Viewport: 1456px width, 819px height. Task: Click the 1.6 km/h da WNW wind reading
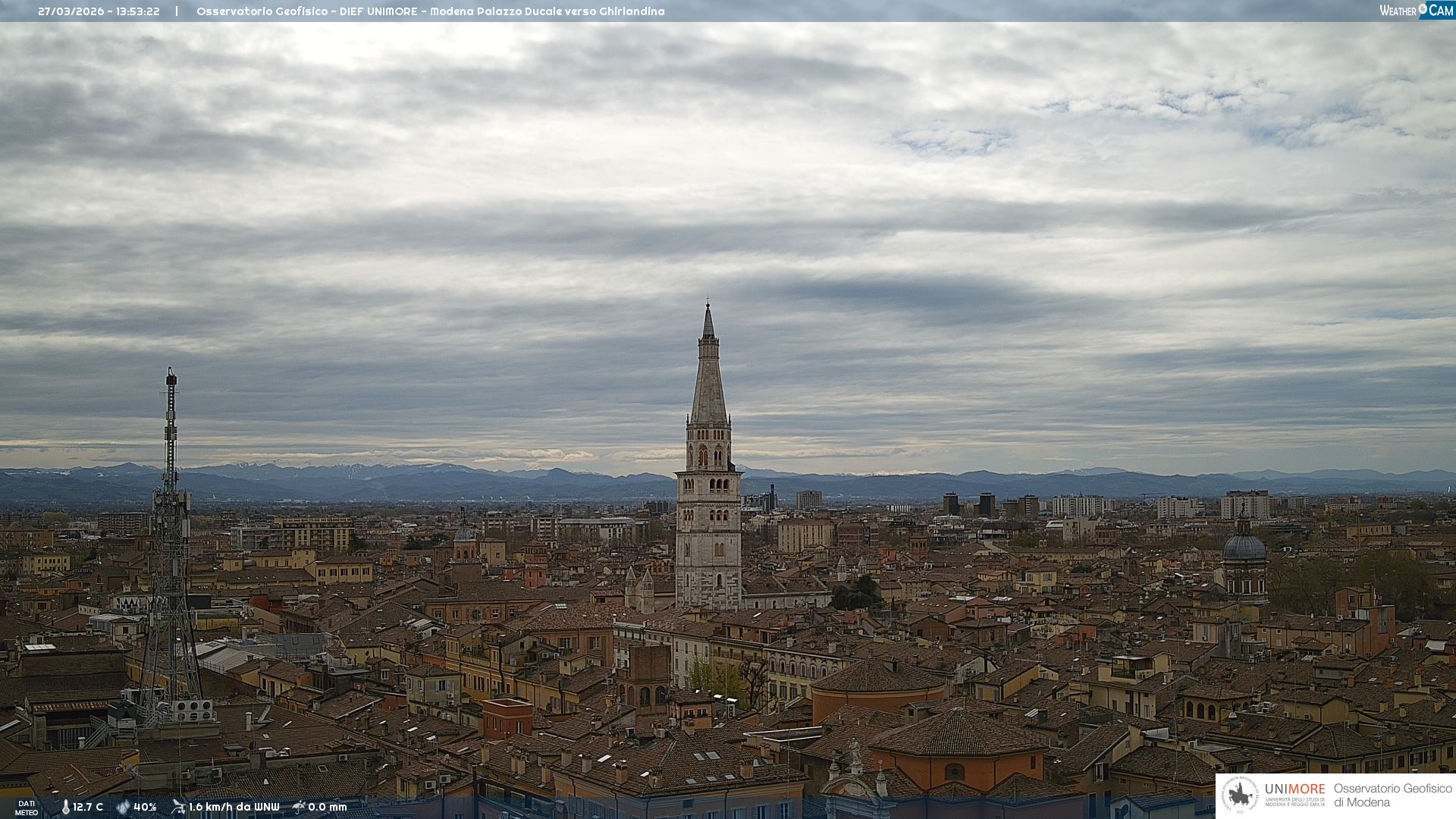[234, 807]
